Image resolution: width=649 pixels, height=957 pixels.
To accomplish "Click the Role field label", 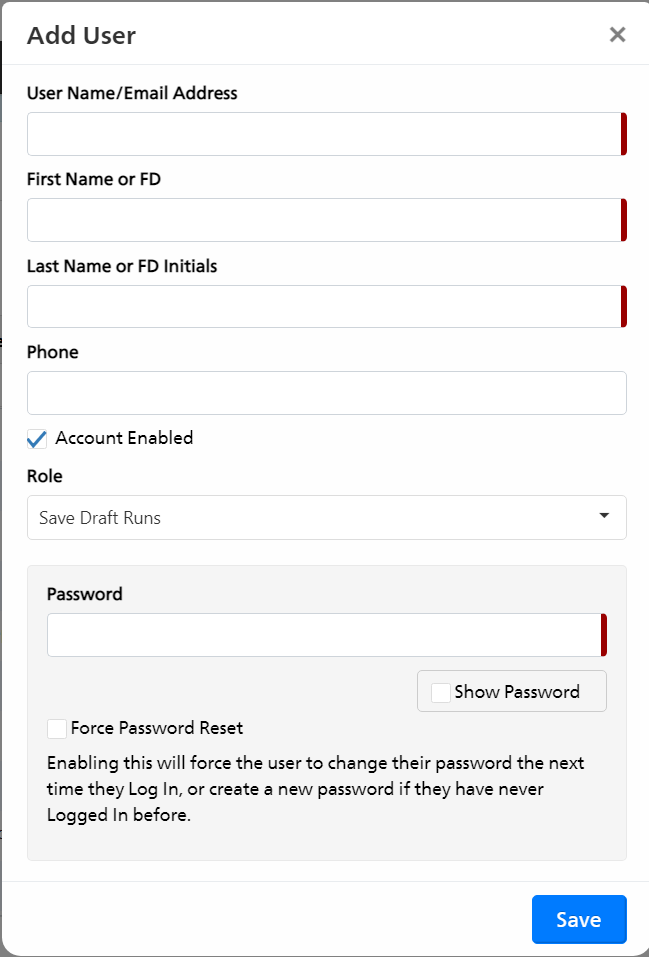I will tap(45, 476).
